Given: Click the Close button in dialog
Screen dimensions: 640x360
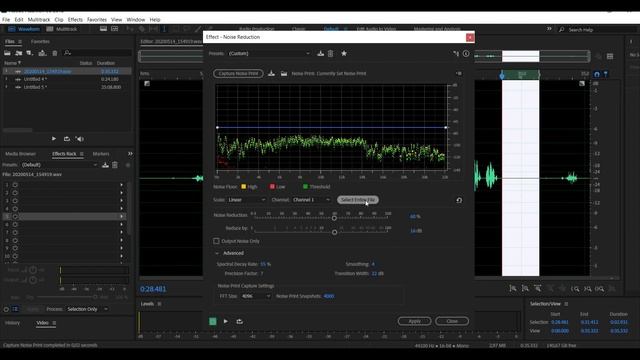Looking at the screenshot, I should [452, 321].
